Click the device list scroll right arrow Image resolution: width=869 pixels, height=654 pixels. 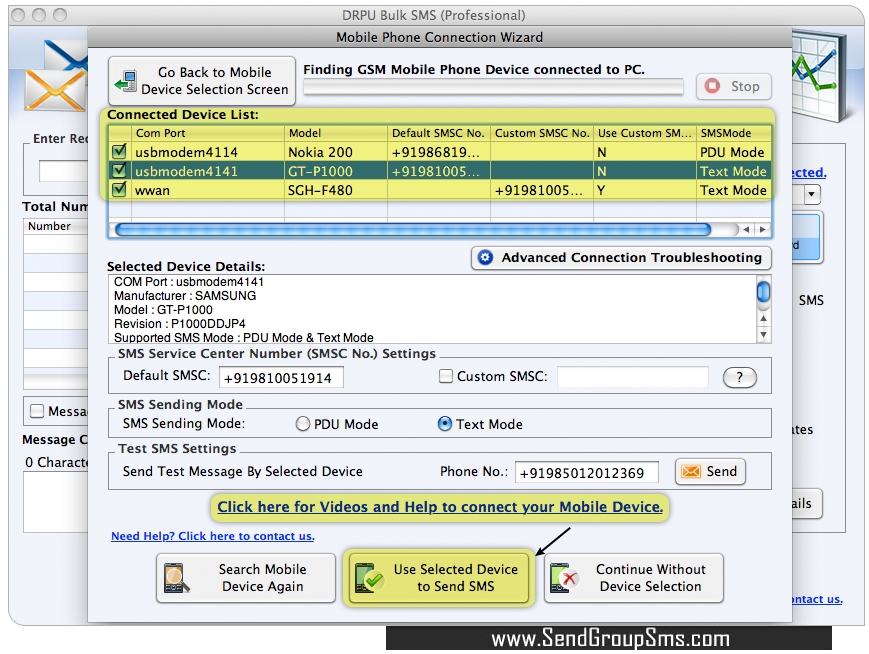[763, 229]
